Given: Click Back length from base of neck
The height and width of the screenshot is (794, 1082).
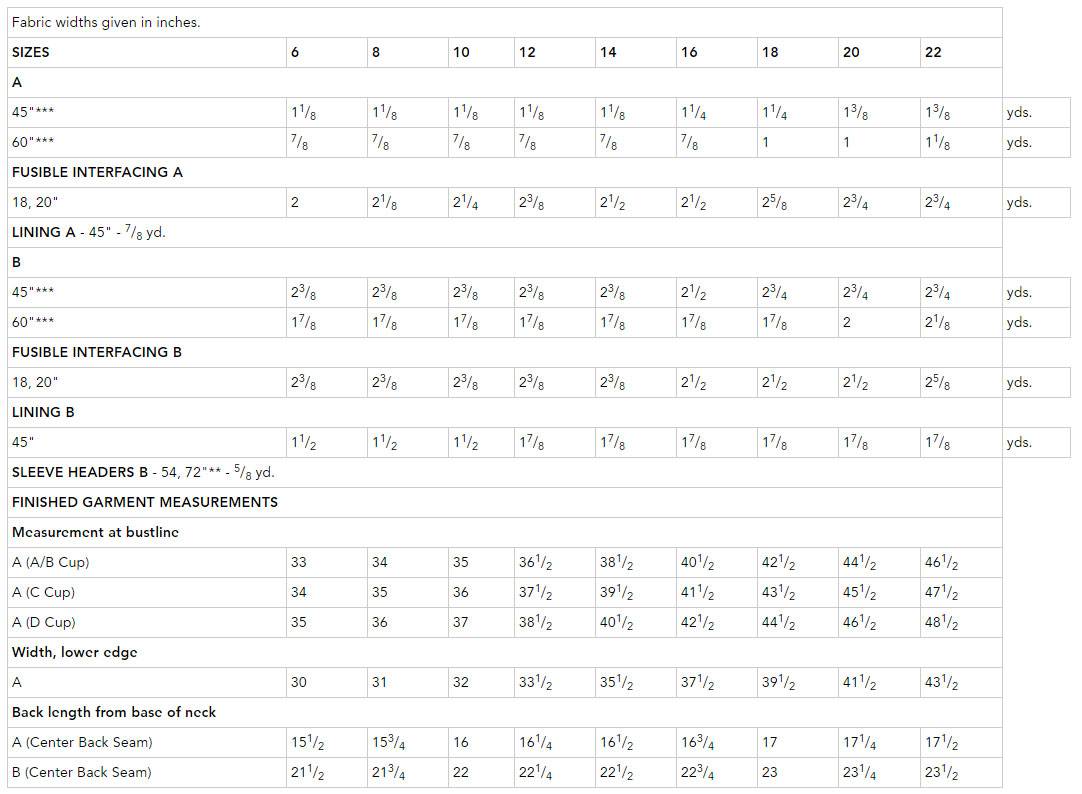Looking at the screenshot, I should (x=114, y=713).
